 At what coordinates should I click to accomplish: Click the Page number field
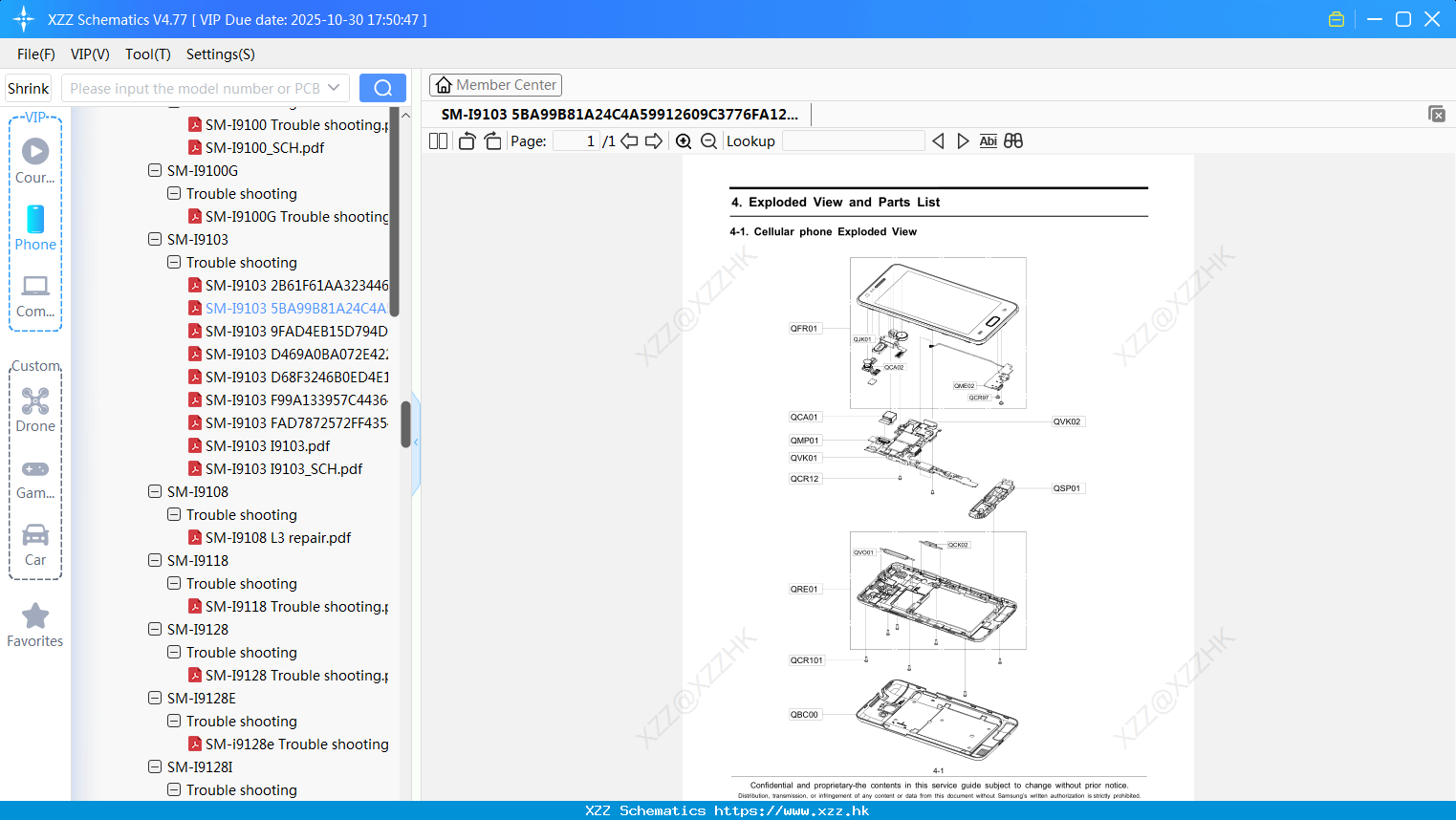pos(576,140)
